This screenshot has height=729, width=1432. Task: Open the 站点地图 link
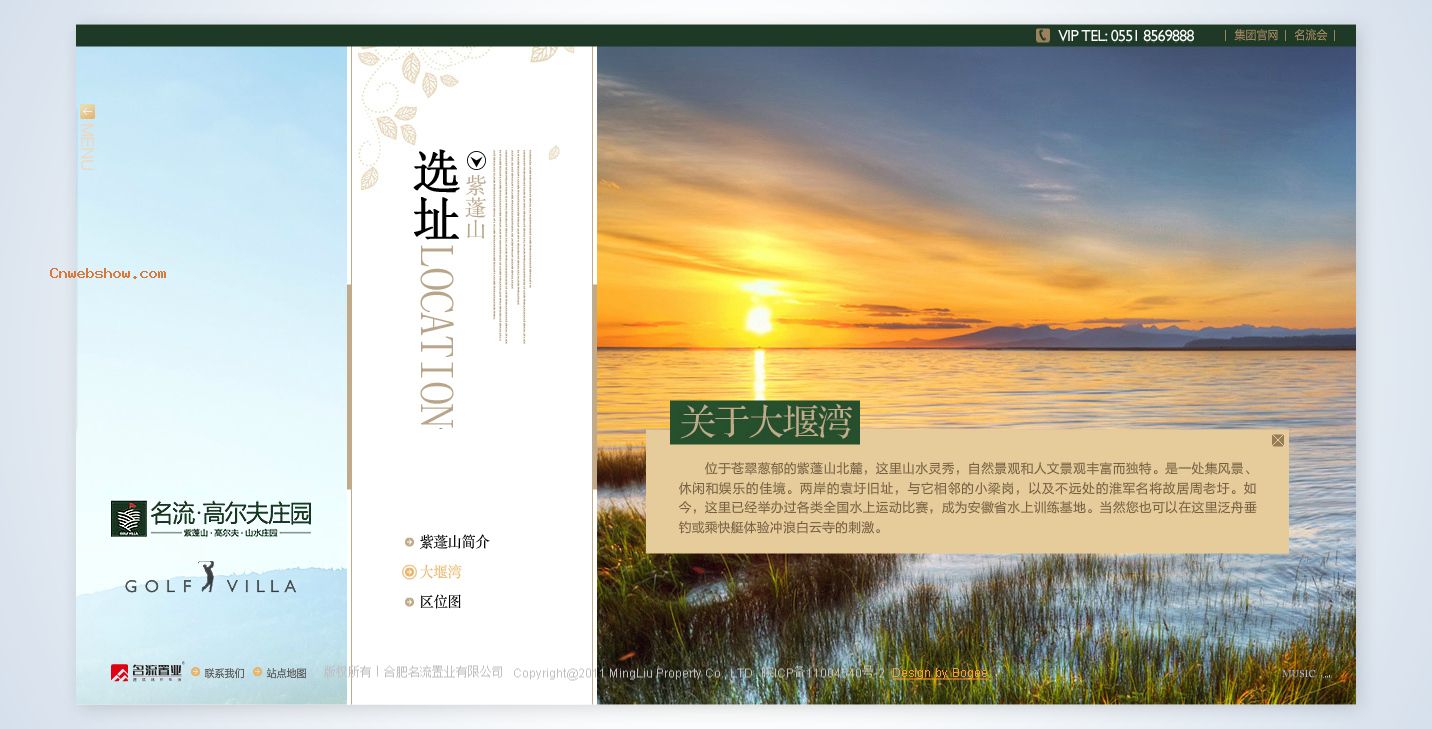(286, 673)
